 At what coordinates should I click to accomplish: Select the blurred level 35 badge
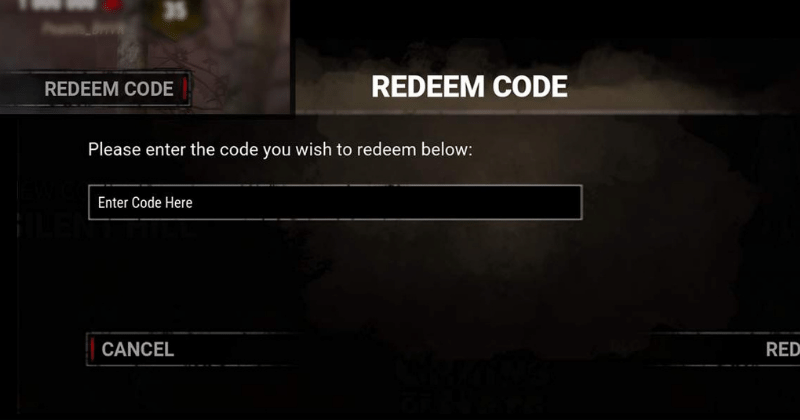tap(173, 15)
